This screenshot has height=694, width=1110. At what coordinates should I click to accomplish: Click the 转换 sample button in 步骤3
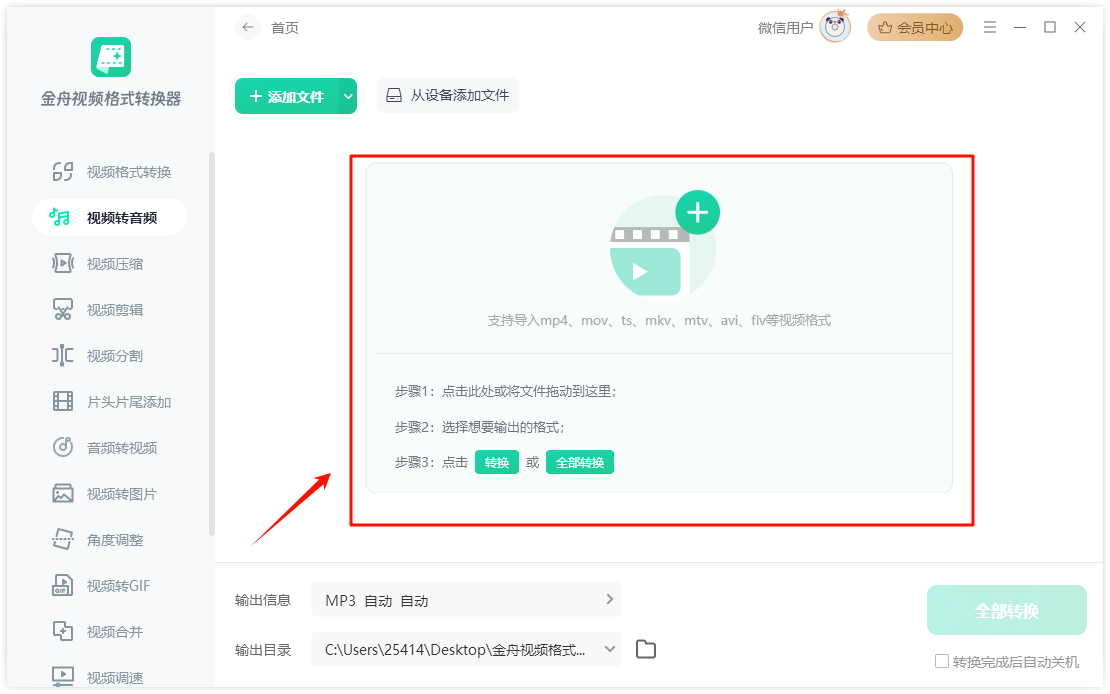point(497,462)
